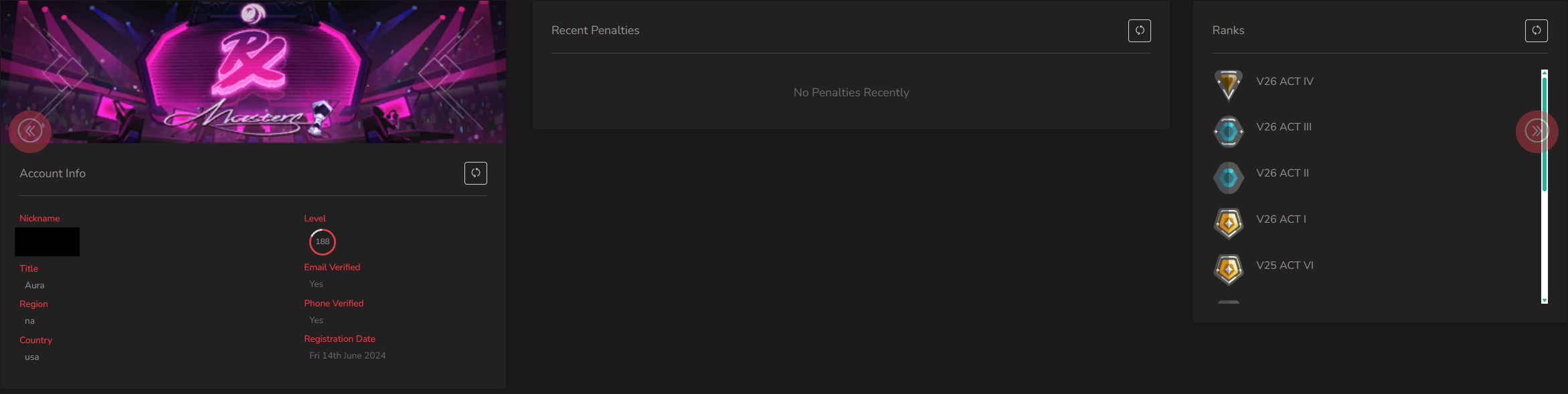Open the Masters player card banner image
This screenshot has height=394, width=1568.
click(253, 71)
